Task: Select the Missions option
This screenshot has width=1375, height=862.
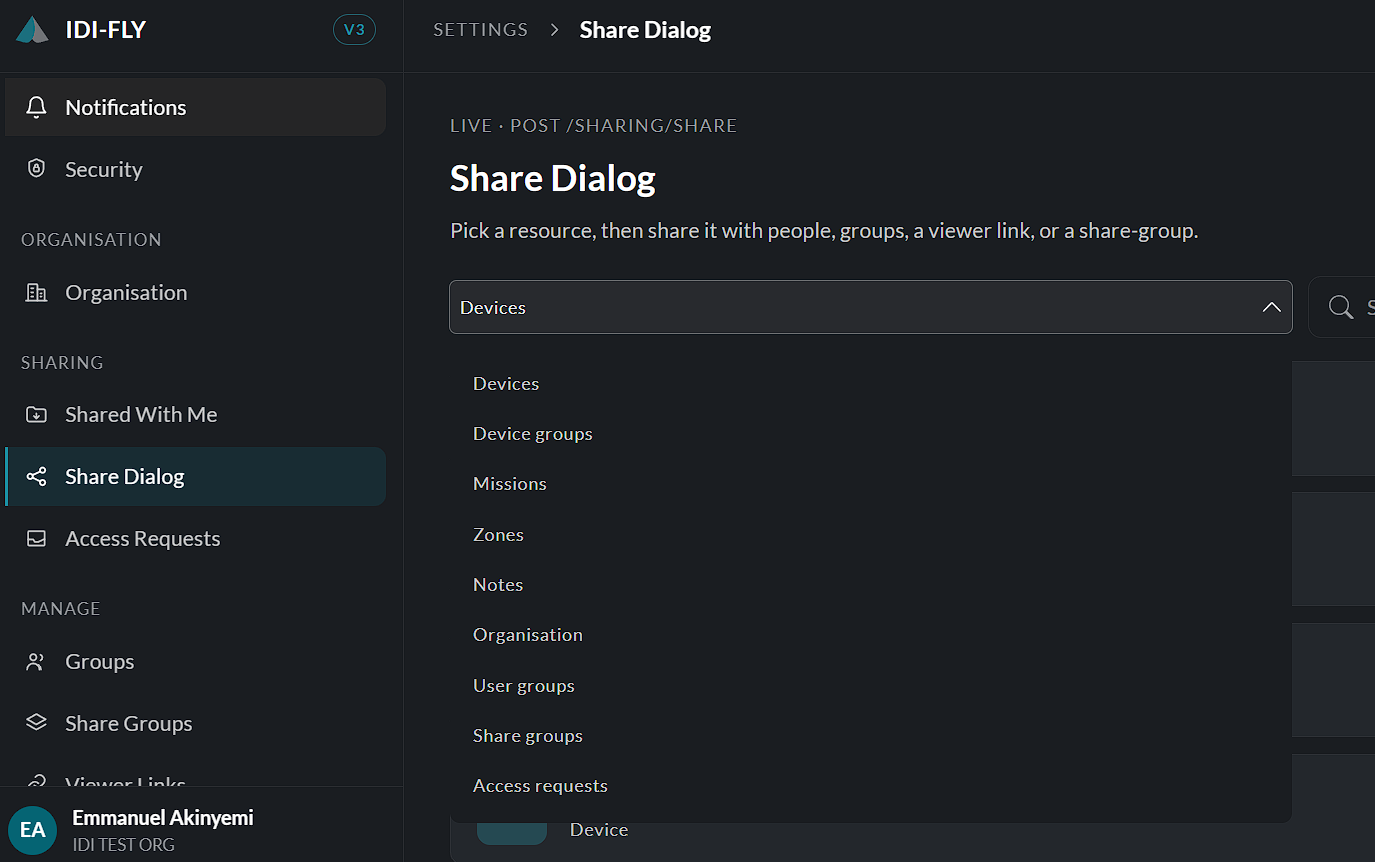Action: [x=870, y=484]
